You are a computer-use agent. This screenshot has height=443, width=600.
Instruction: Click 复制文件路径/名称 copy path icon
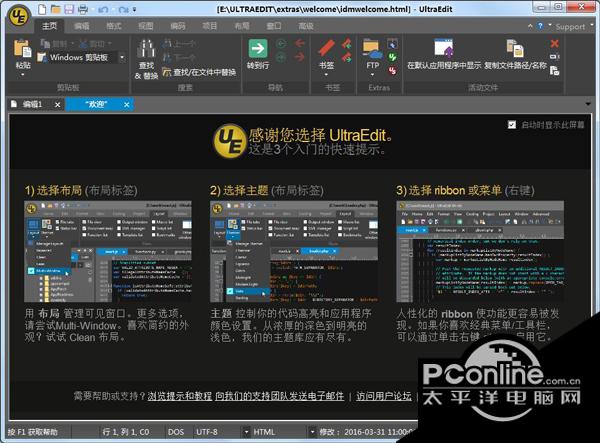point(515,48)
